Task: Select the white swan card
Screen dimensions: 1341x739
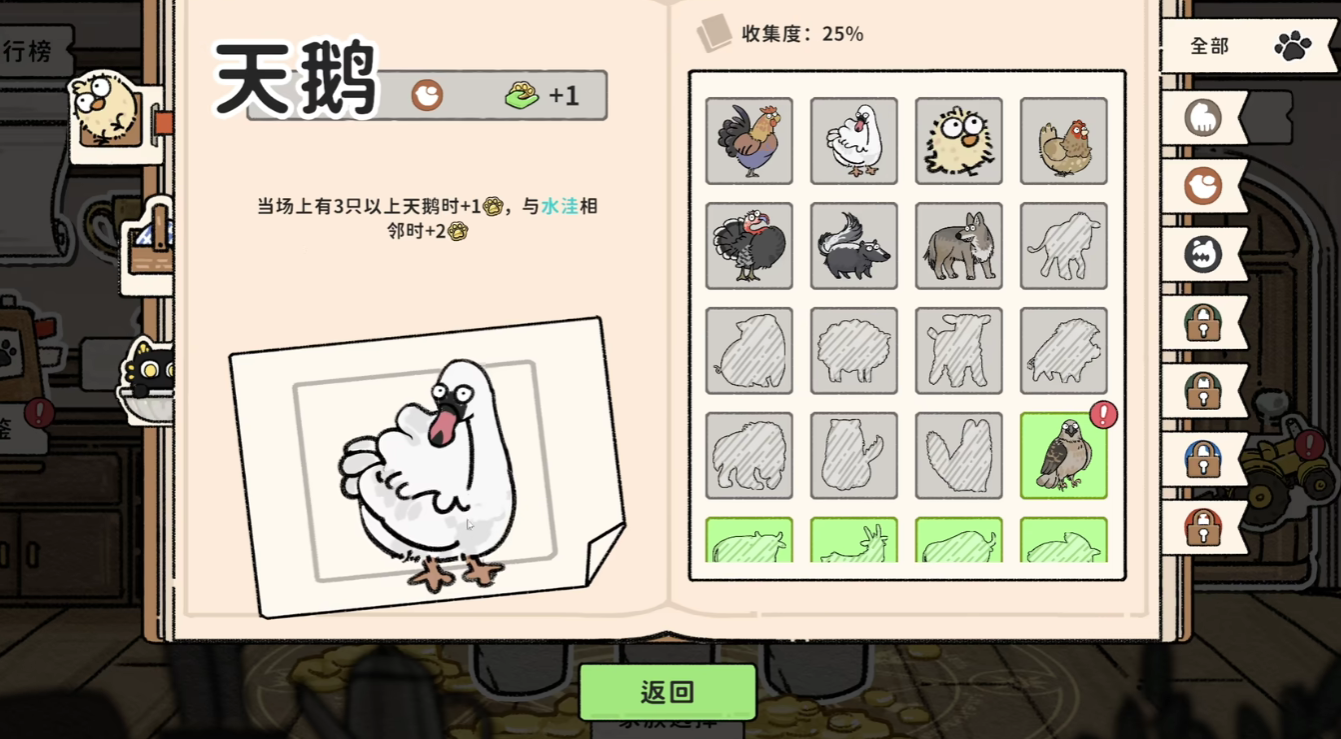Action: tap(854, 141)
